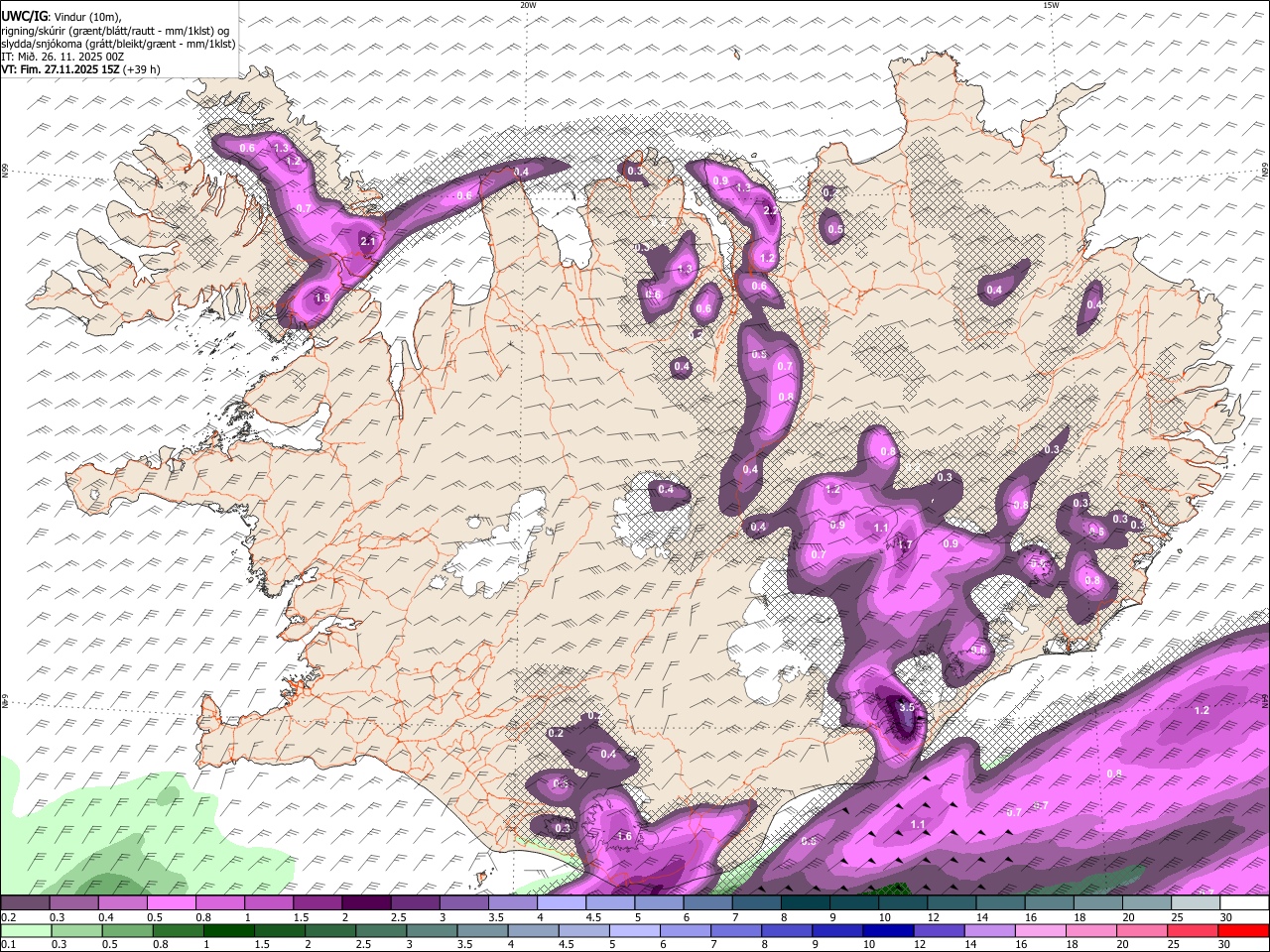
Task: Click the top legend swatch between 20 and 25
Action: (x=1148, y=903)
